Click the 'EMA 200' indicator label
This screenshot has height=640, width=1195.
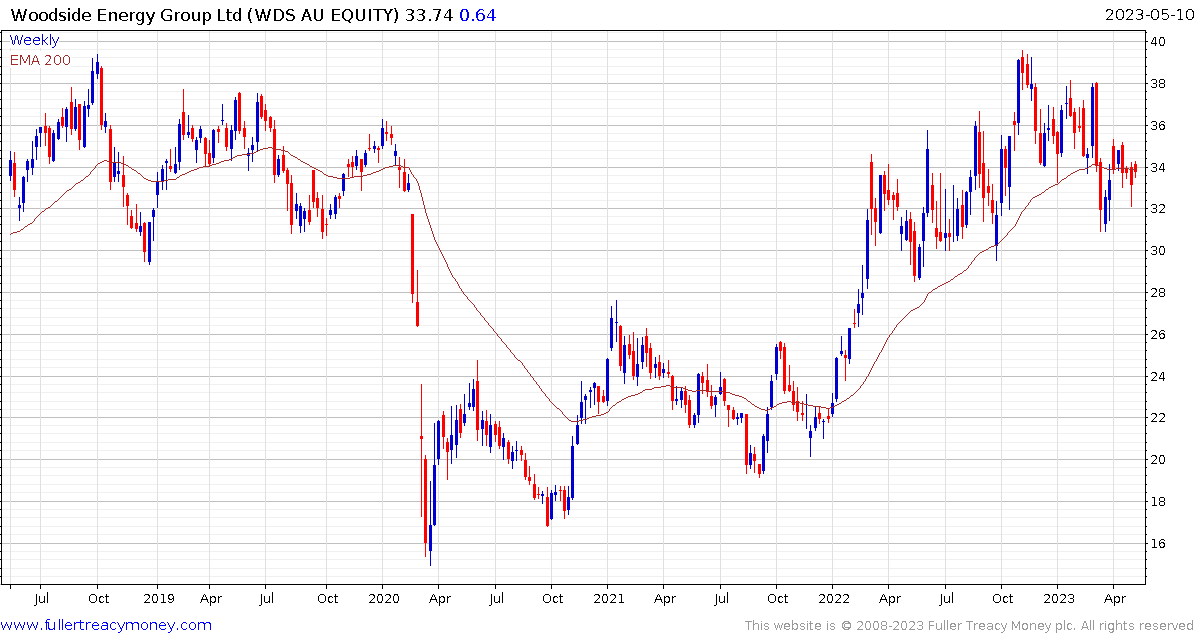(x=40, y=60)
